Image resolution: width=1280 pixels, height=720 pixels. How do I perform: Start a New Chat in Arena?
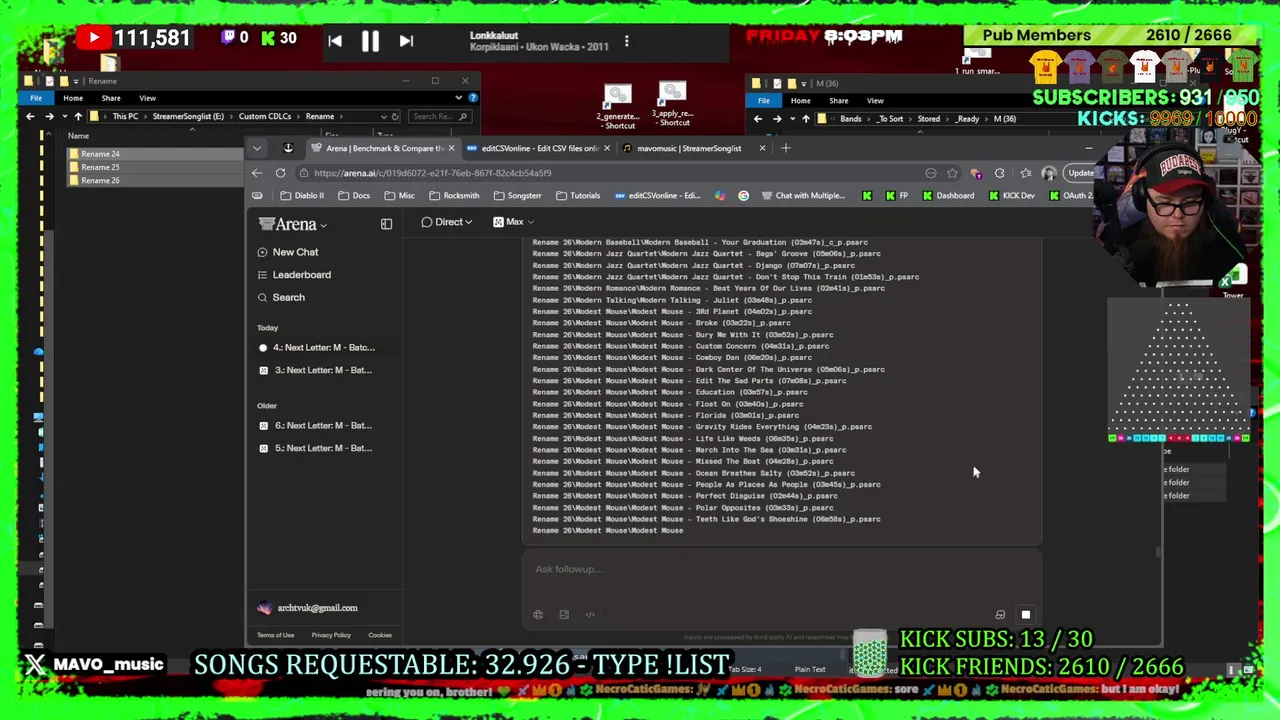tap(288, 252)
